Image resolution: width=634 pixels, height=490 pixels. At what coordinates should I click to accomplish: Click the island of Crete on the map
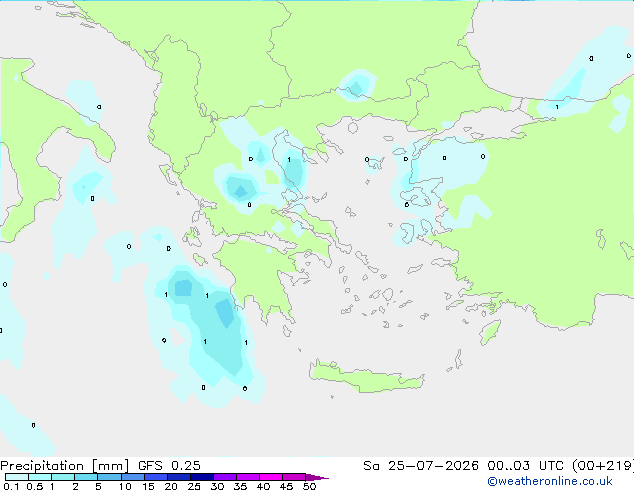click(x=366, y=378)
